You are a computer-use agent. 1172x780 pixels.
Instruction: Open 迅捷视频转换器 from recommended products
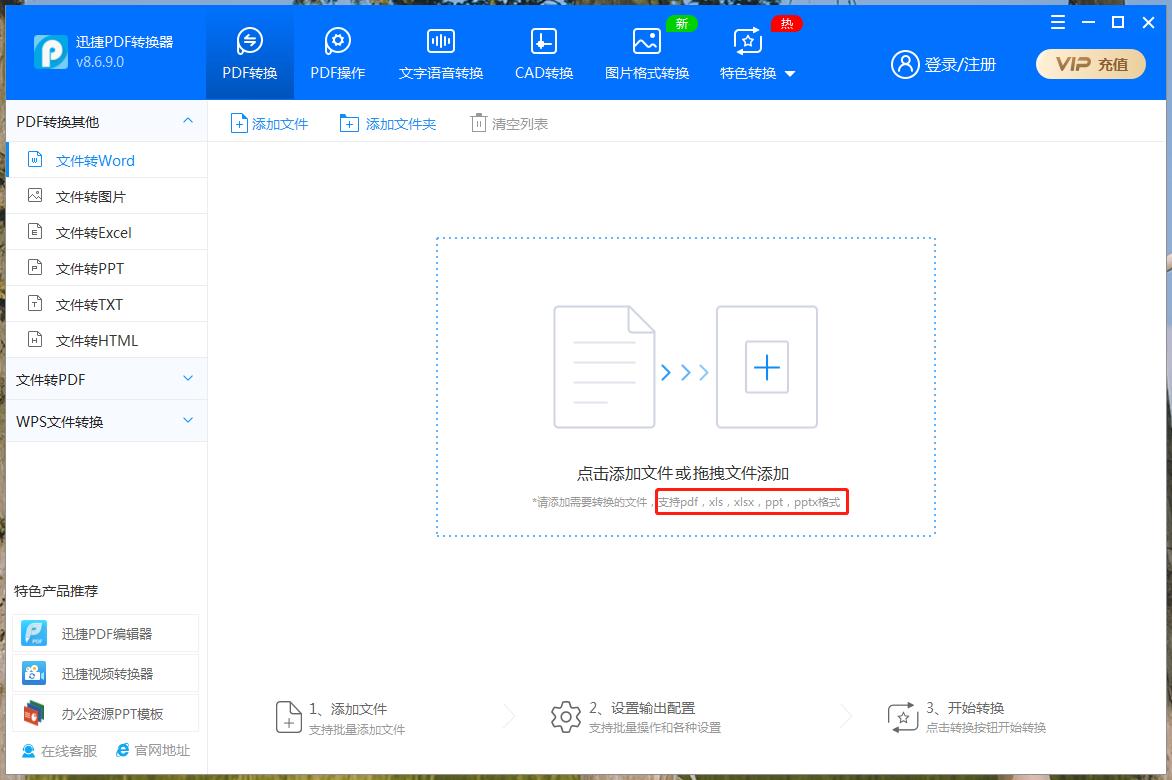point(105,671)
